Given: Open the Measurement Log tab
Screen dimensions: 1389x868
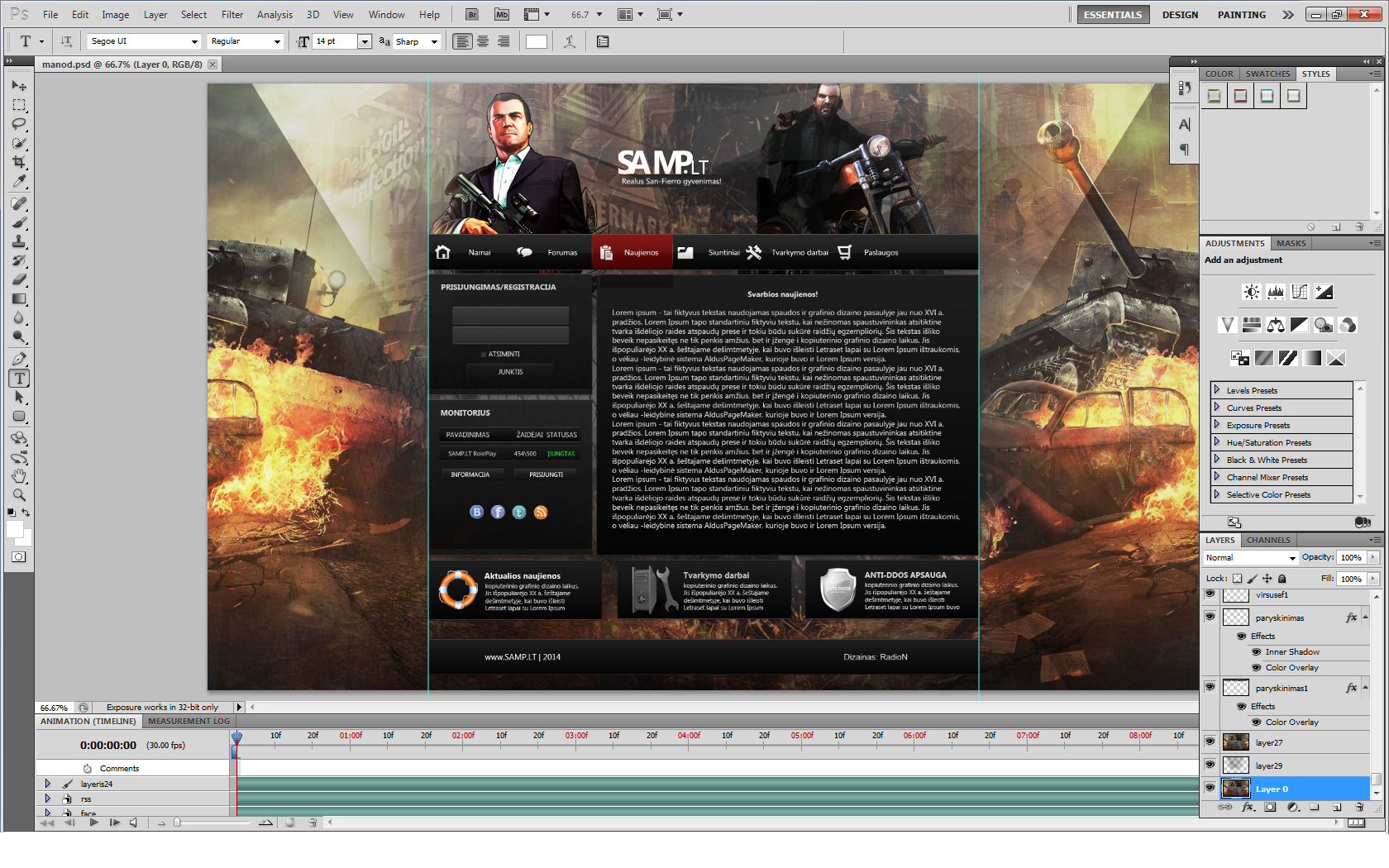Looking at the screenshot, I should point(189,721).
